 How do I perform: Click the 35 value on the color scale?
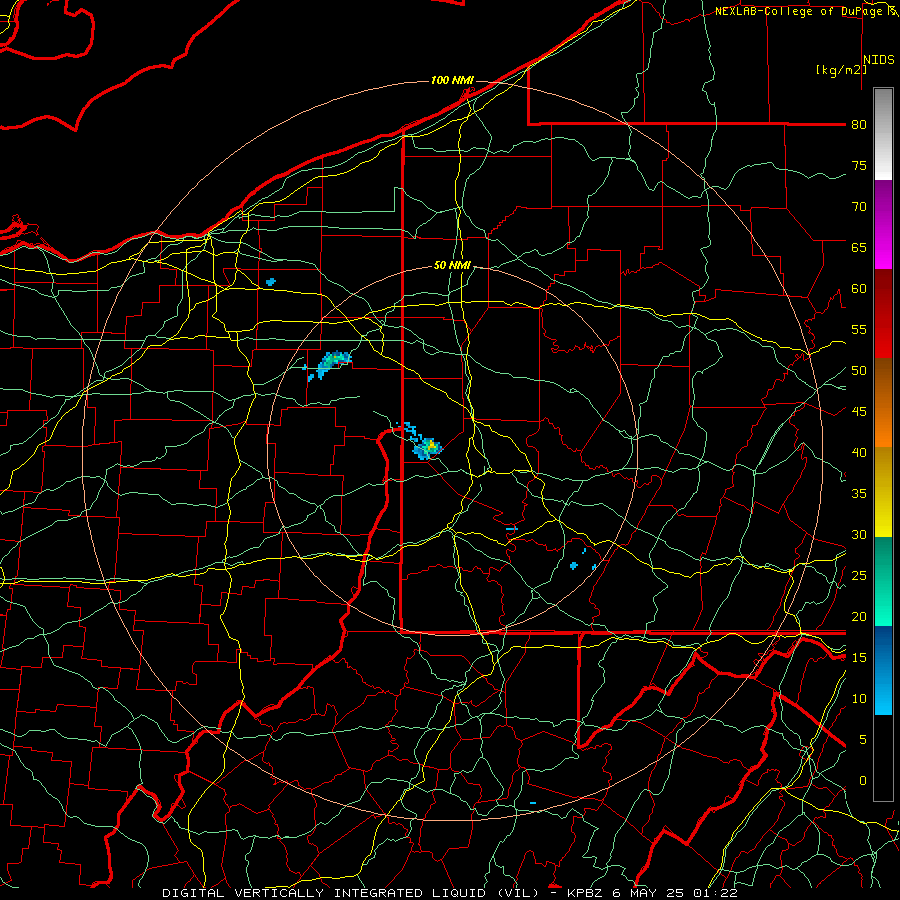point(859,494)
